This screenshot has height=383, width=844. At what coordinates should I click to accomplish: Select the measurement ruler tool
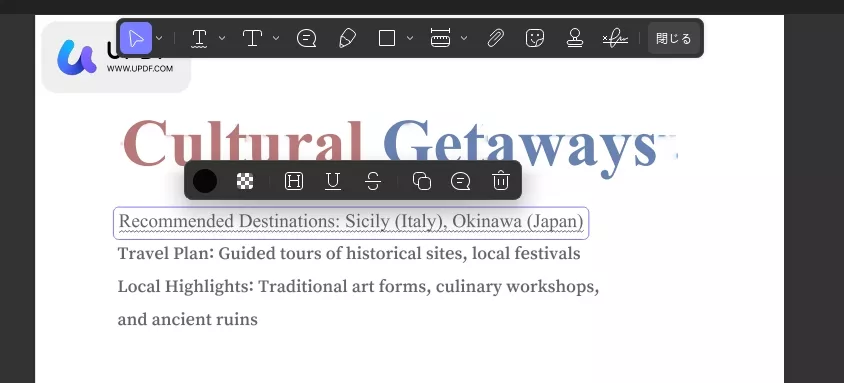(x=440, y=38)
